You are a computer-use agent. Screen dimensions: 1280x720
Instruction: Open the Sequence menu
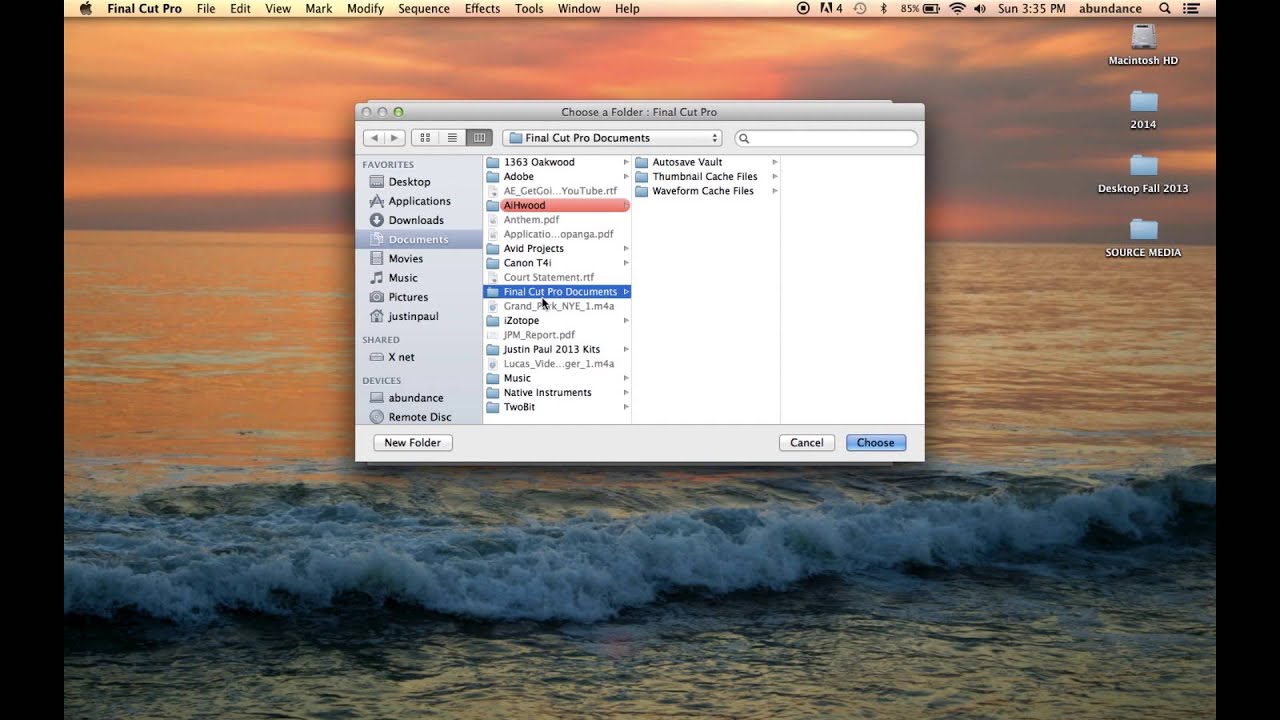tap(424, 8)
